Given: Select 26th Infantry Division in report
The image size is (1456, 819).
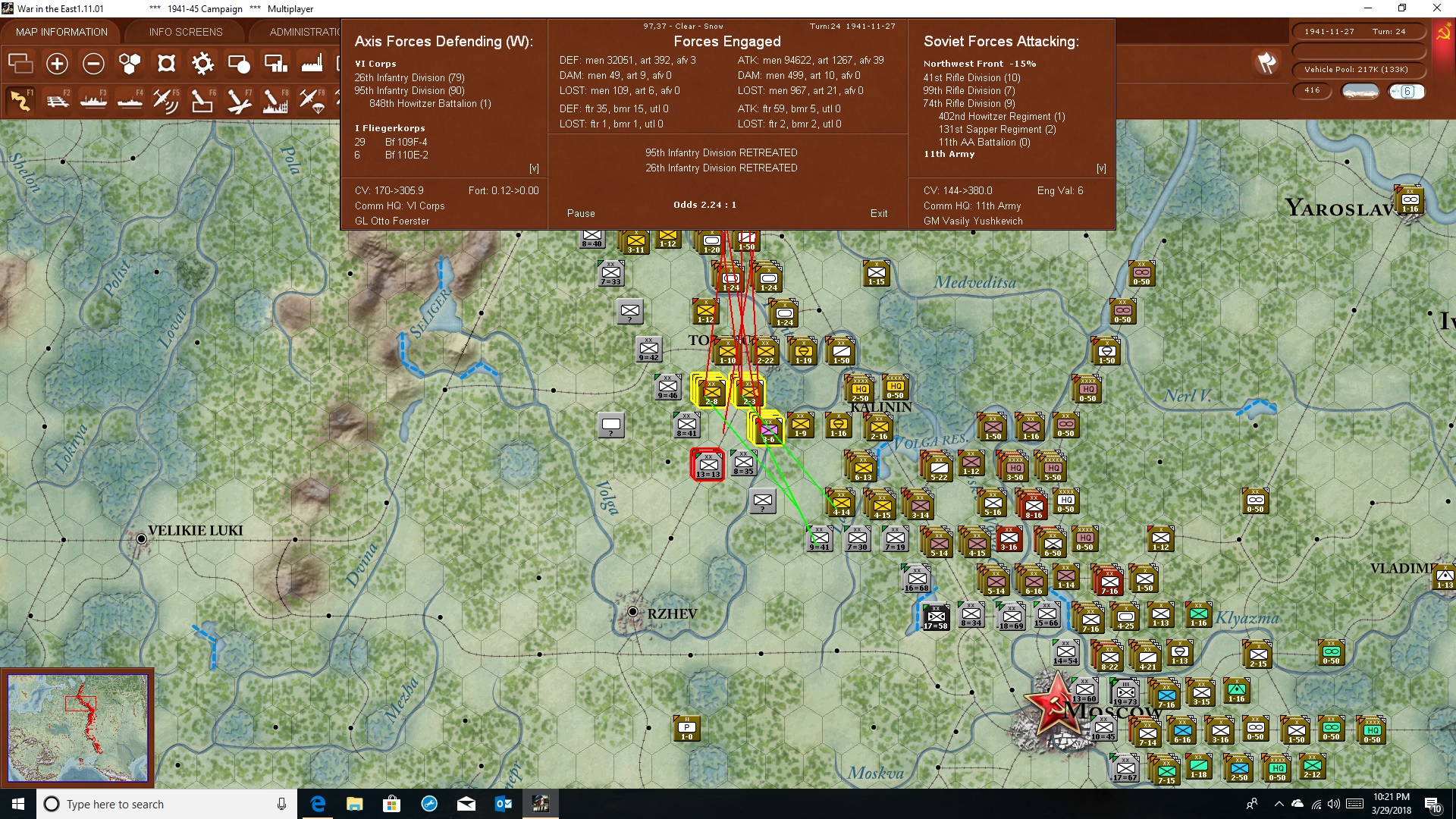Looking at the screenshot, I should coord(409,78).
